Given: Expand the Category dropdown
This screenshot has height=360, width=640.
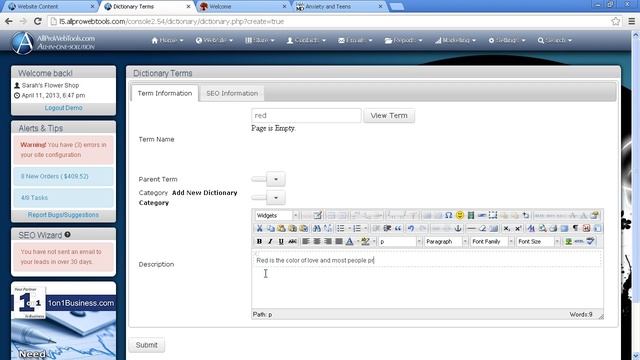Looking at the screenshot, I should click(276, 198).
